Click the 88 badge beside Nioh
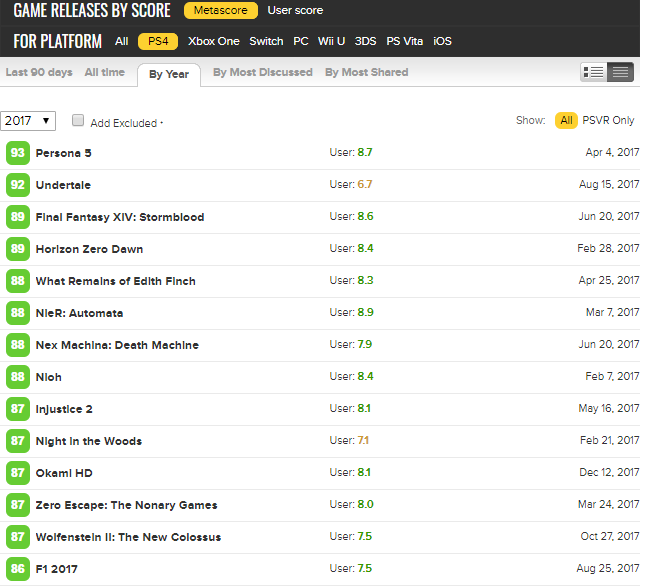The image size is (645, 588). (x=18, y=377)
